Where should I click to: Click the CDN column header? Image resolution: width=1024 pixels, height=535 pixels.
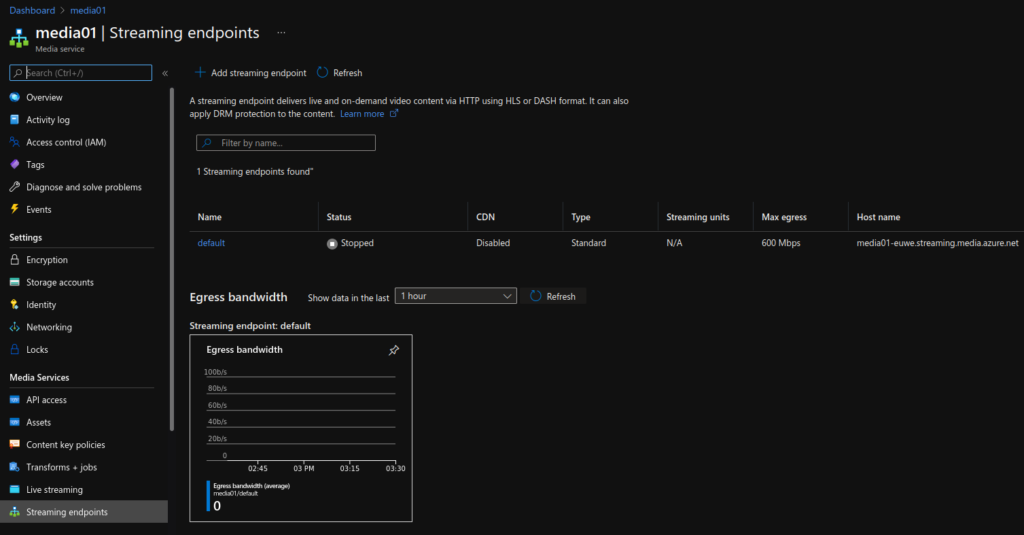click(x=485, y=217)
